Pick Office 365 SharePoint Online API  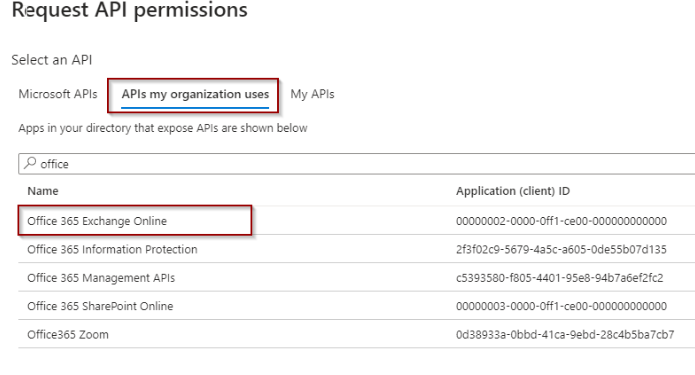(100, 306)
